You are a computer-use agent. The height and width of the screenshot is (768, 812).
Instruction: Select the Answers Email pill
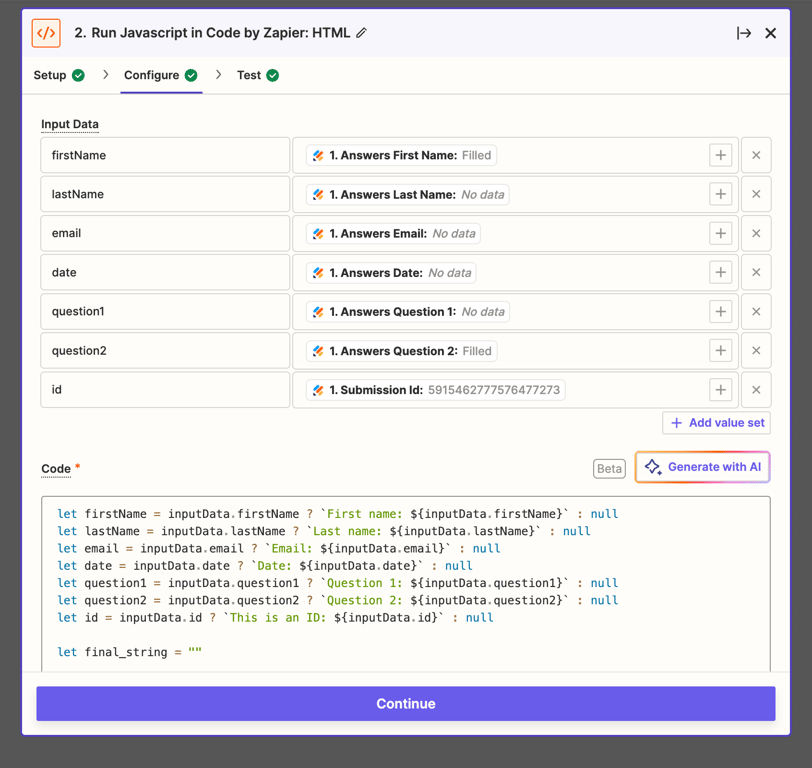[x=393, y=234]
